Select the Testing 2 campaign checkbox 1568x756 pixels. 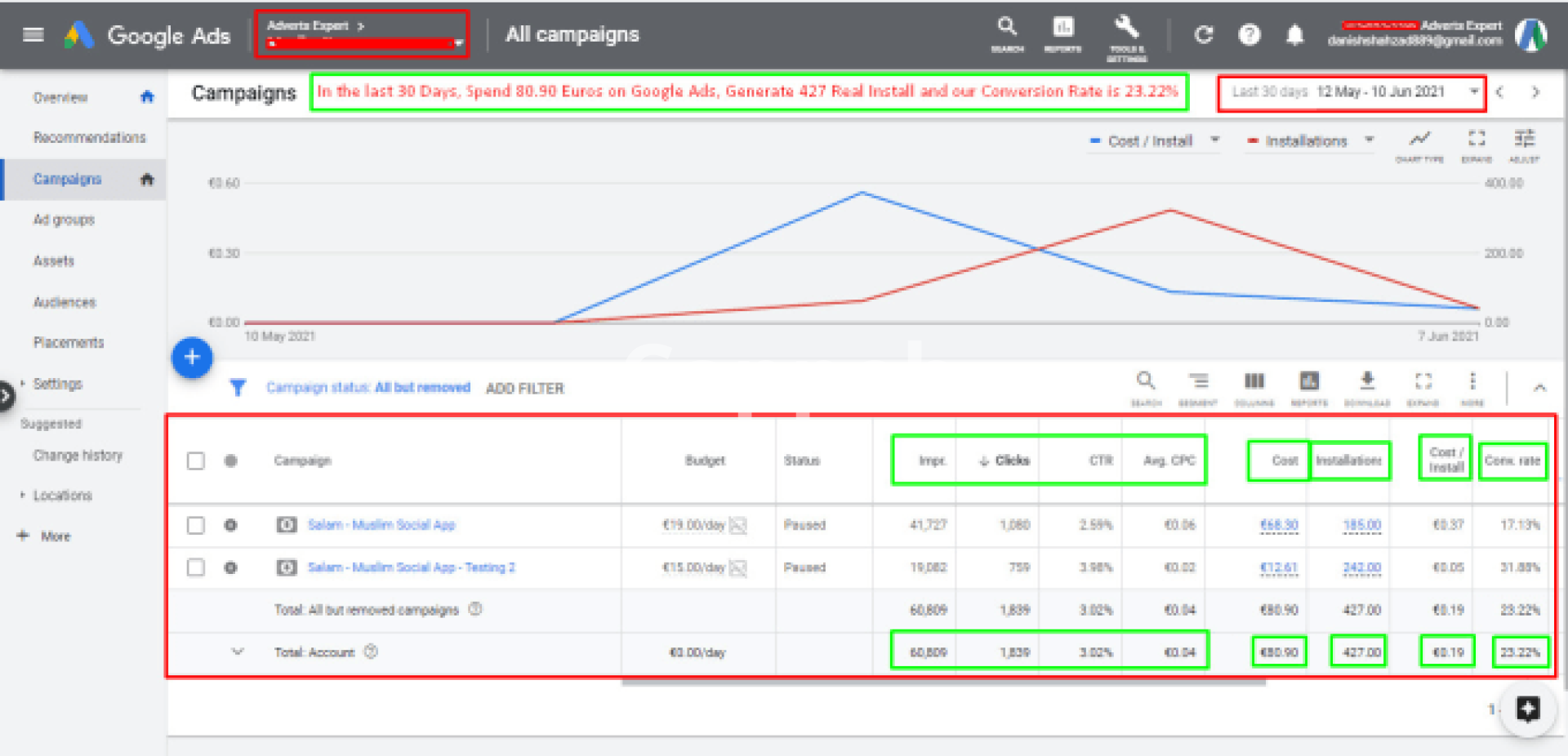[196, 567]
